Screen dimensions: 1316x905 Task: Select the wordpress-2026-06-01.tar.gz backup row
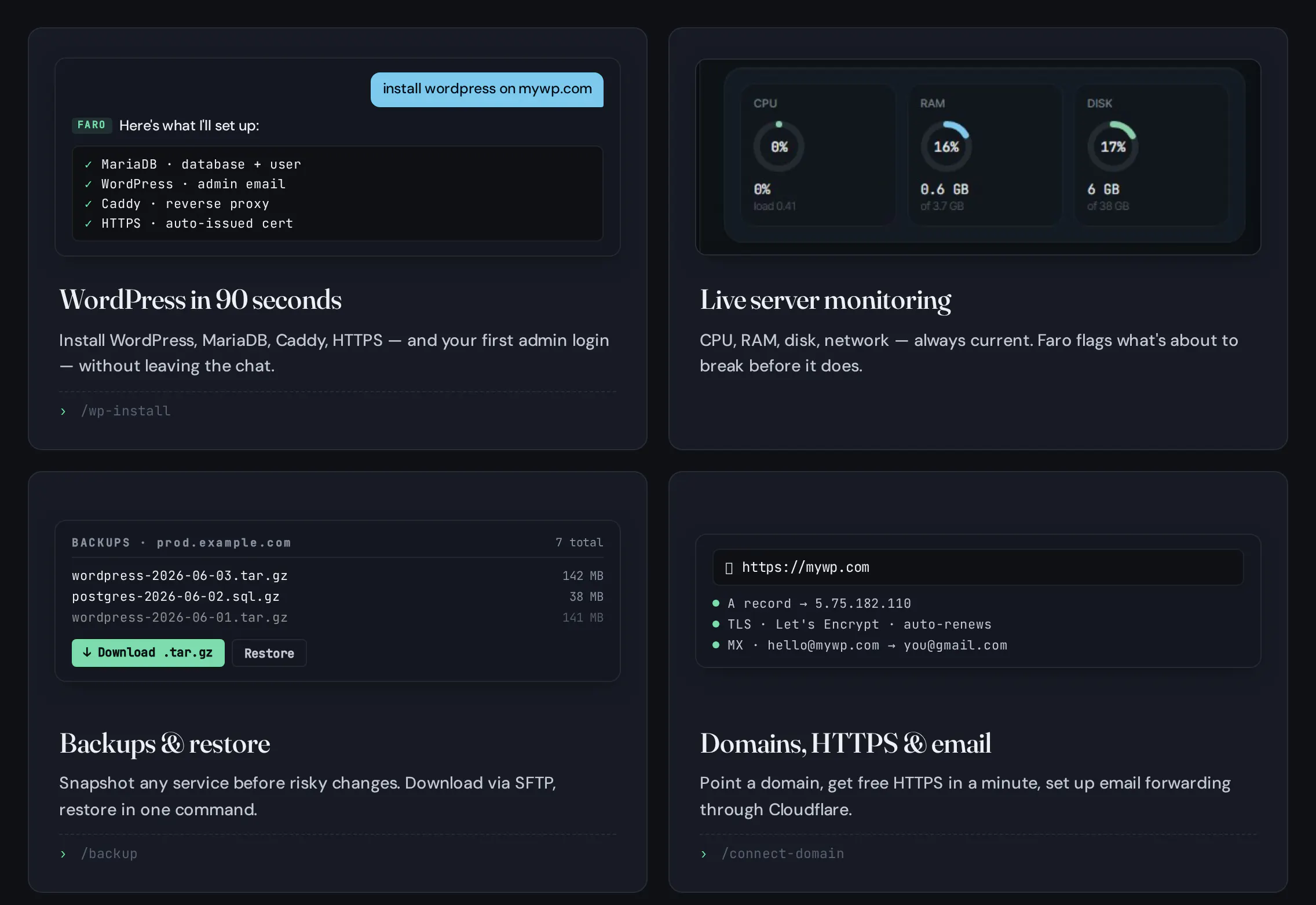pyautogui.click(x=338, y=617)
